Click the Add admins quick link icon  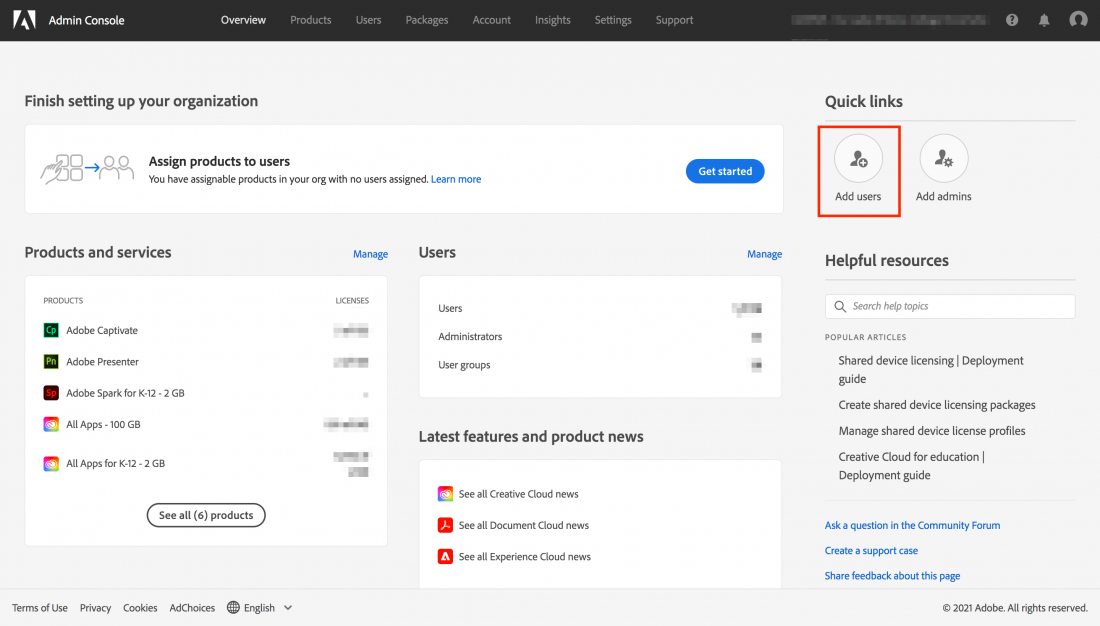click(943, 159)
